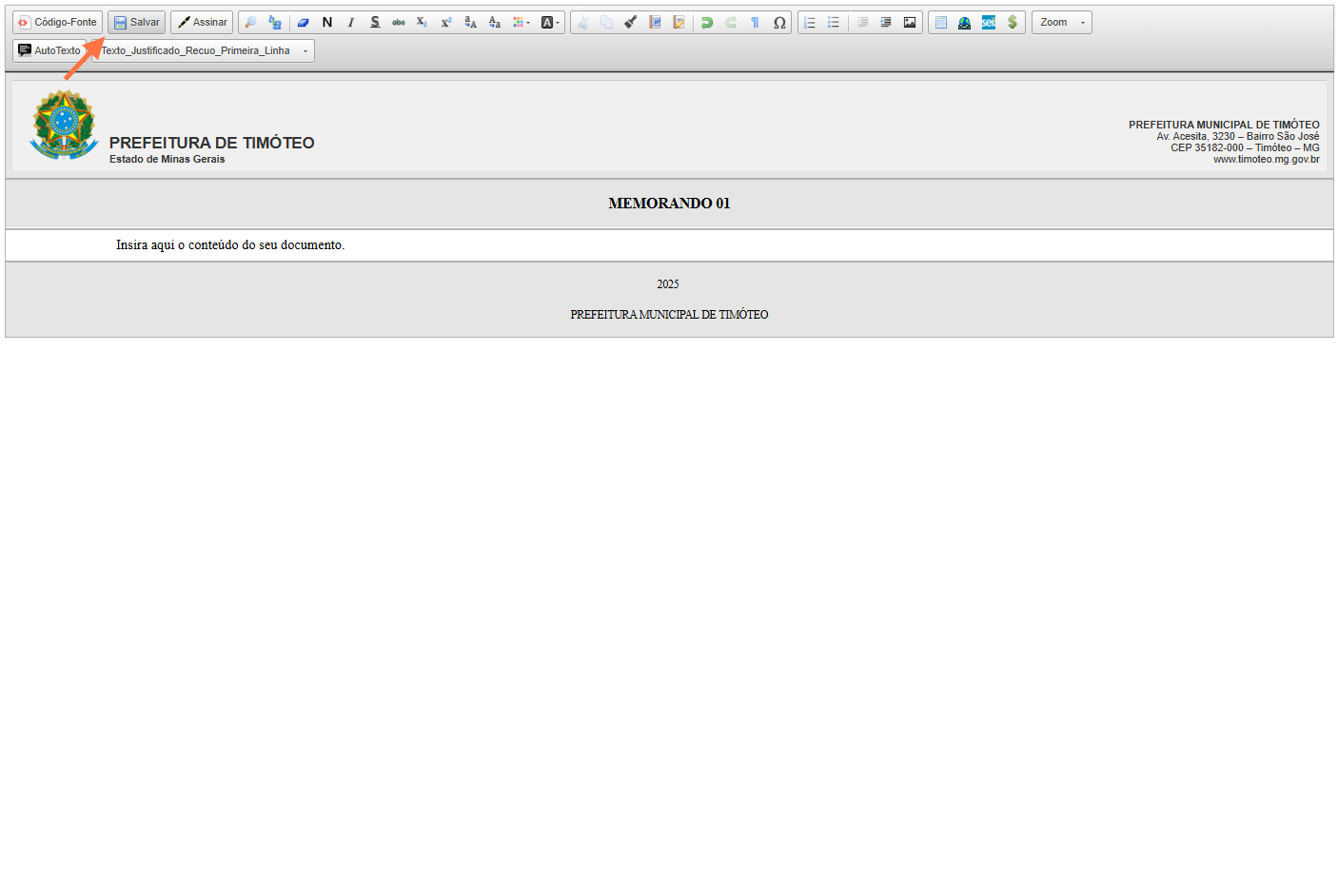Click the green Undo arrow

707,22
